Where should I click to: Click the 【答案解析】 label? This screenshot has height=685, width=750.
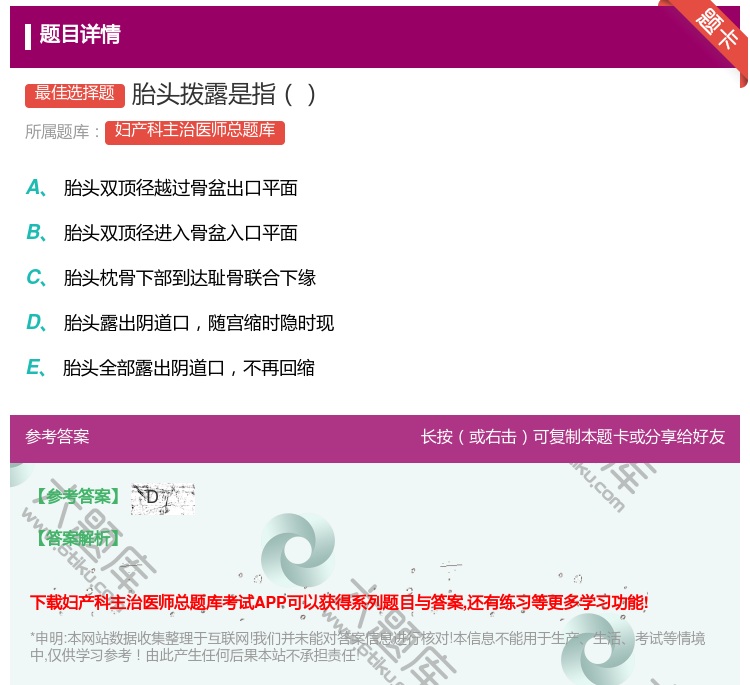[77, 539]
